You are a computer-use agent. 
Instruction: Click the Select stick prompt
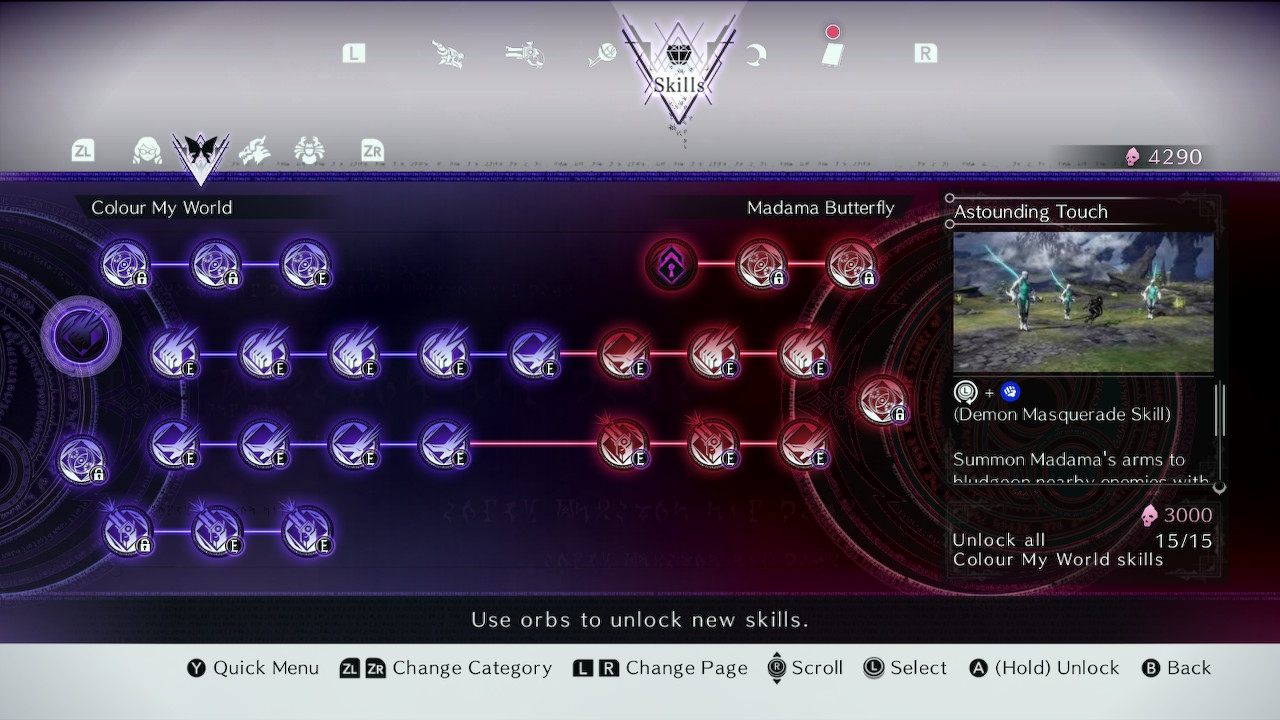pyautogui.click(x=905, y=668)
